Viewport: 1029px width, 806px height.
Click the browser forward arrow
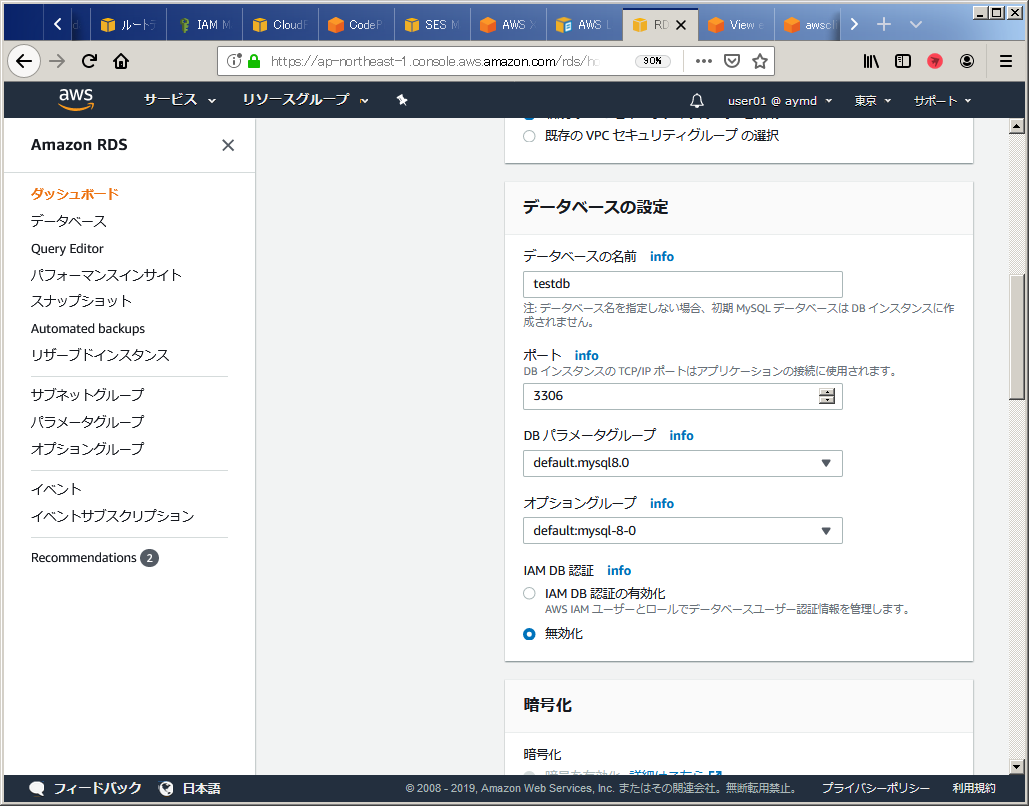click(58, 61)
